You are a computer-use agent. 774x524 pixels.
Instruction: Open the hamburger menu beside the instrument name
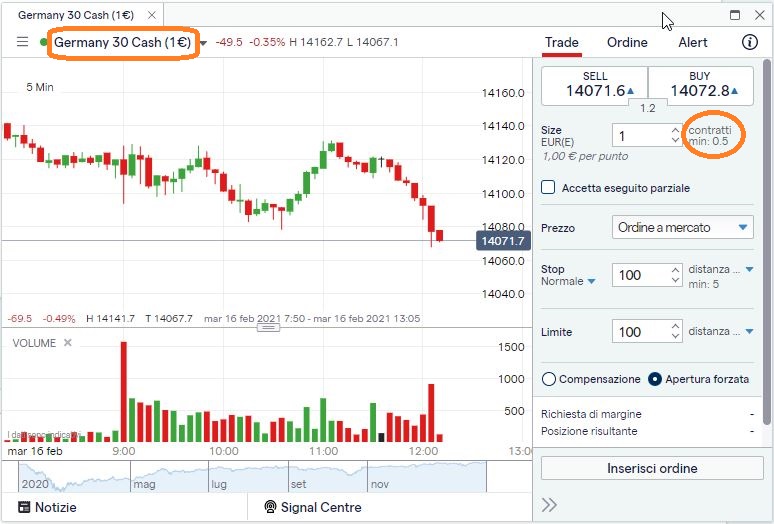22,42
